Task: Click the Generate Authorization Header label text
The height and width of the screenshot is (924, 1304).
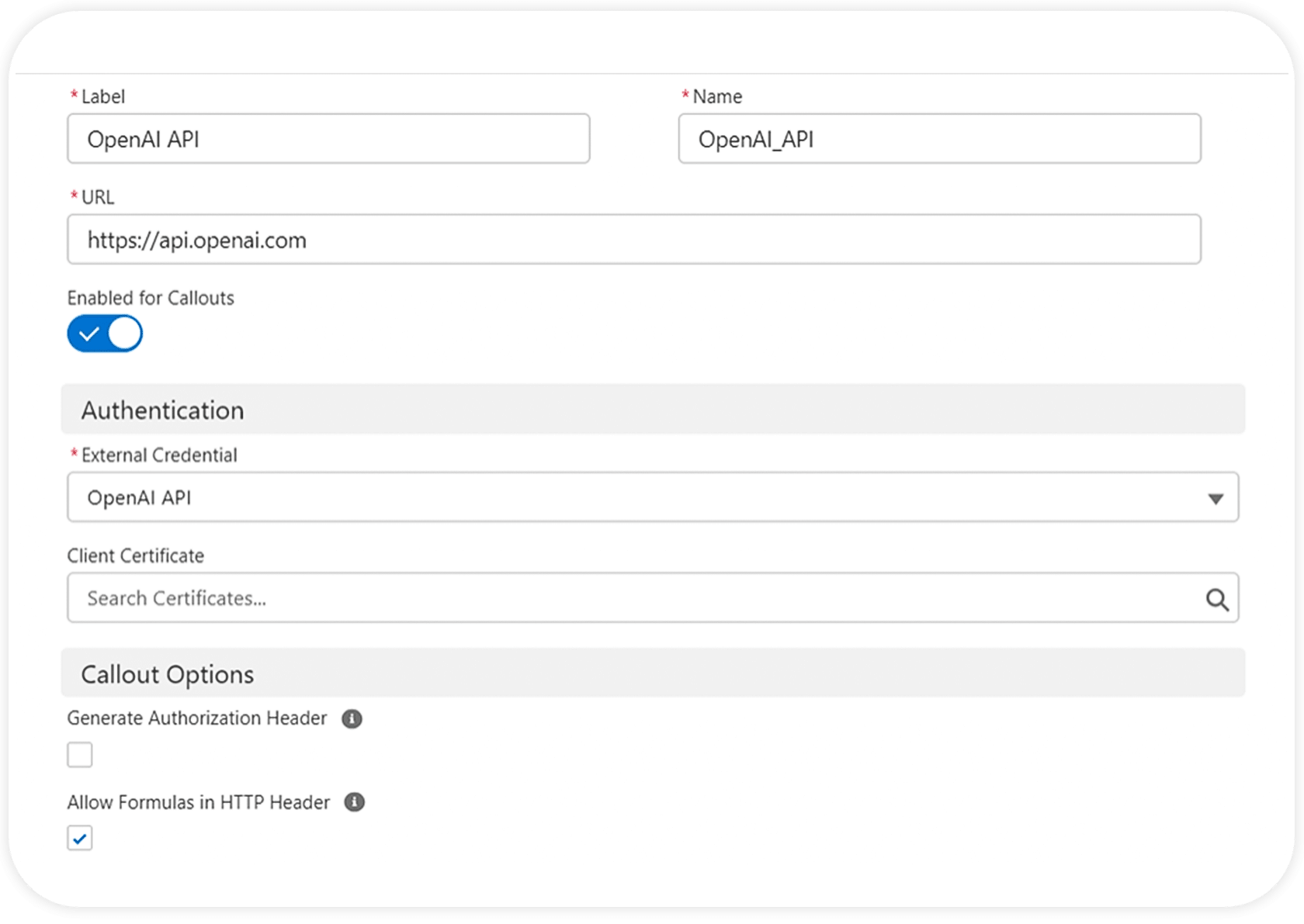Action: [197, 718]
